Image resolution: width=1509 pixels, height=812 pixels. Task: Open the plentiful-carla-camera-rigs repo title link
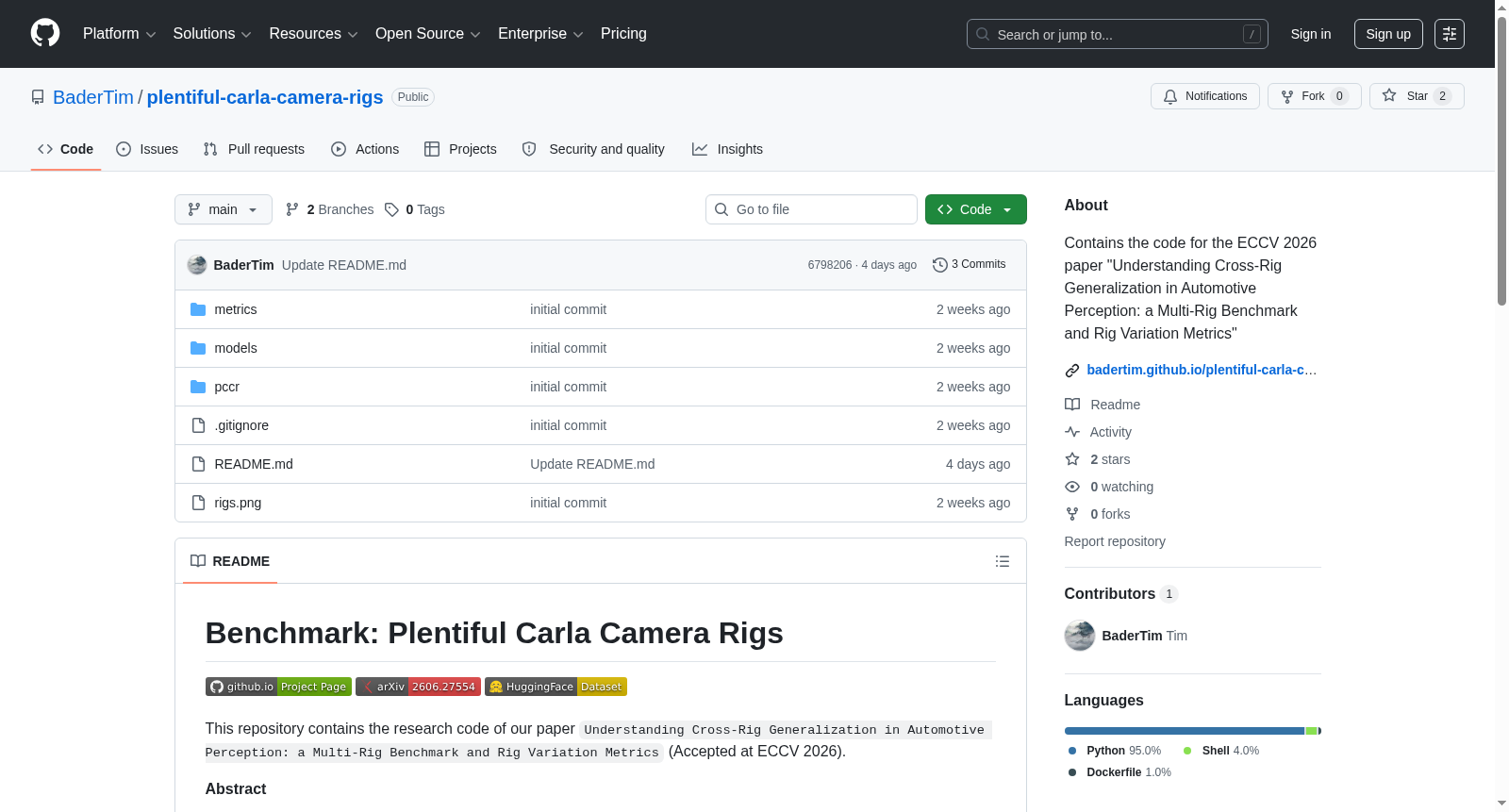(265, 97)
